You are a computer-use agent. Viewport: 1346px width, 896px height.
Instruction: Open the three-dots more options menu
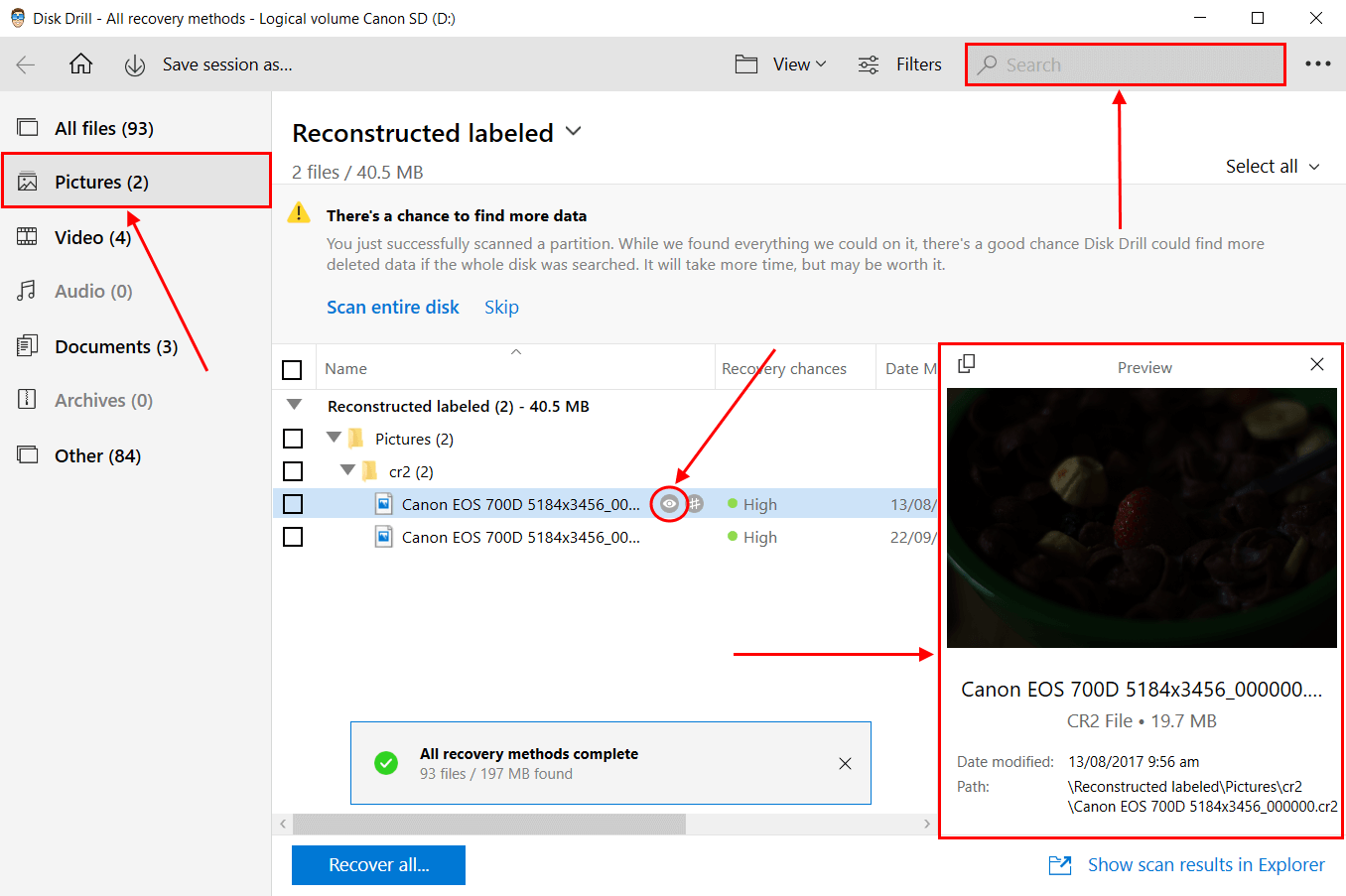(1317, 64)
